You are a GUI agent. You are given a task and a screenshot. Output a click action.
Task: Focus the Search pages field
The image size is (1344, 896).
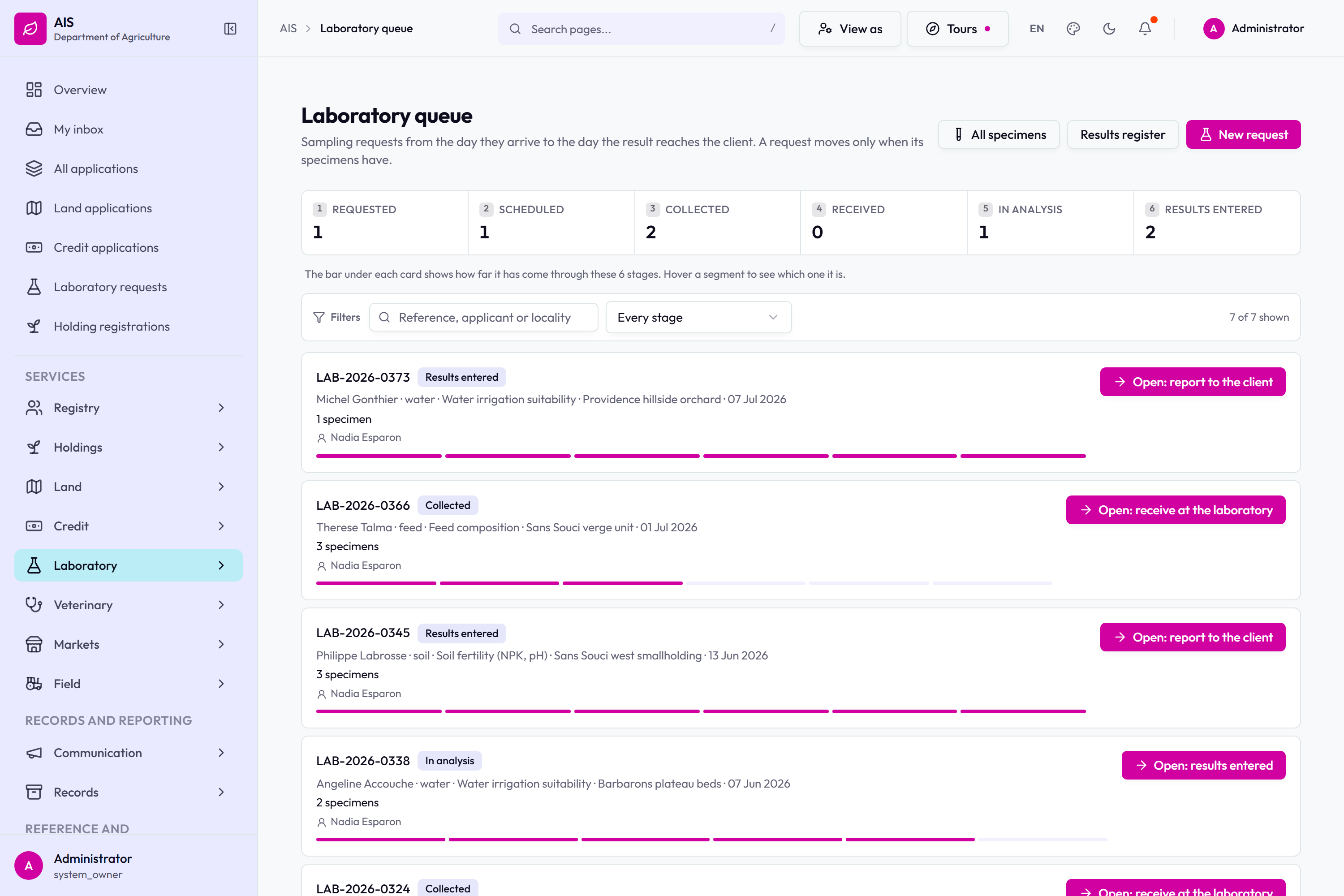click(x=641, y=29)
